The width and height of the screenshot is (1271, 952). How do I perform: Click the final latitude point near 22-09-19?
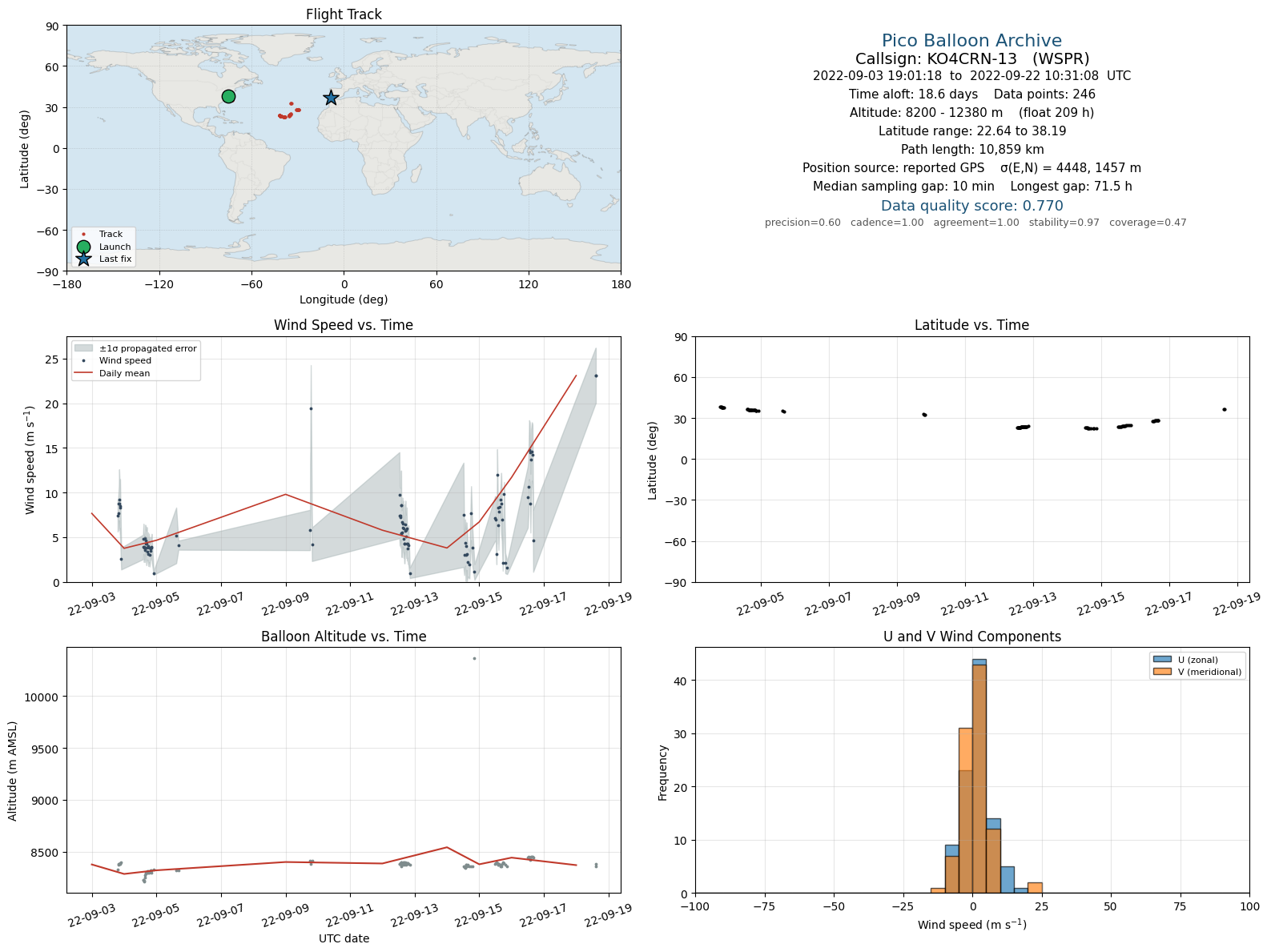pyautogui.click(x=1224, y=409)
